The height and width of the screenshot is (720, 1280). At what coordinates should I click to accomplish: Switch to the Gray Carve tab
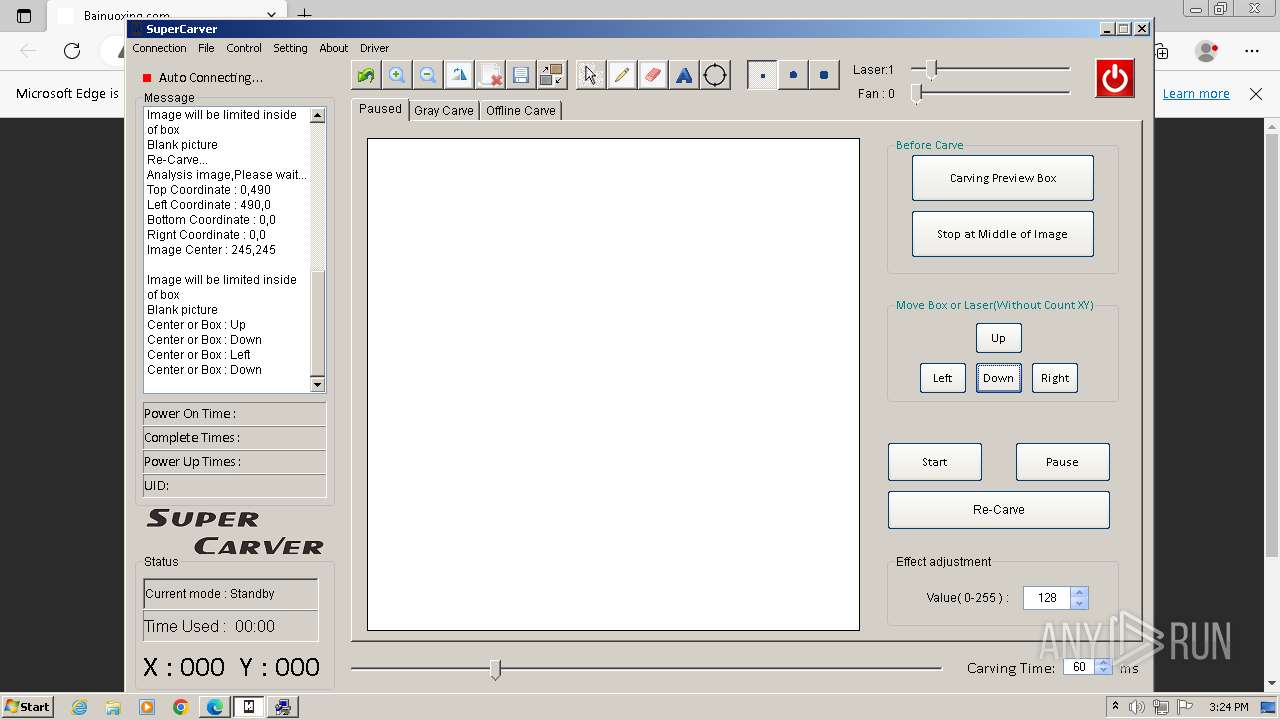coord(444,111)
